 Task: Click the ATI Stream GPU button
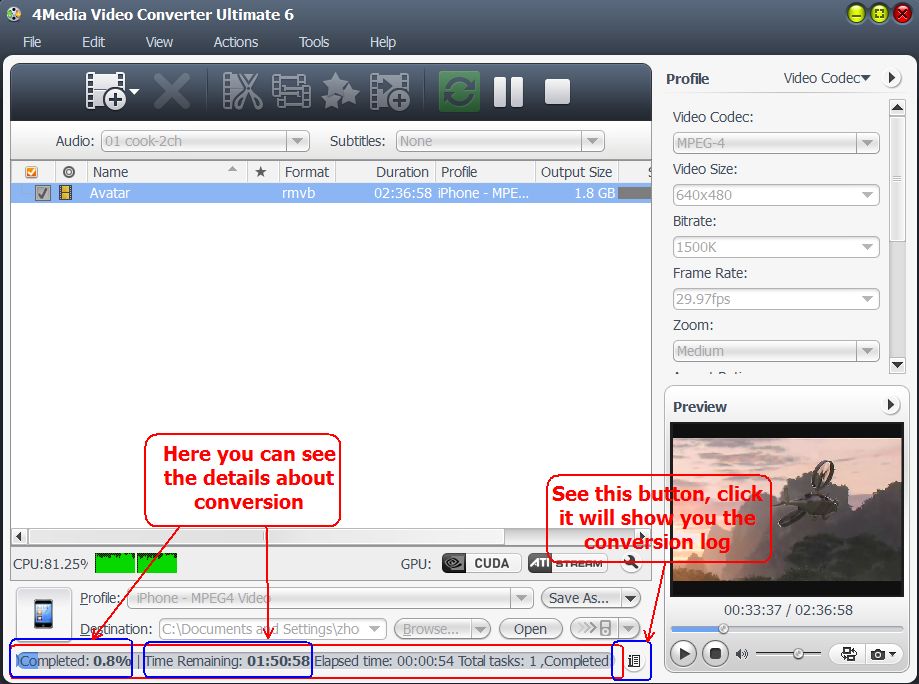click(x=567, y=563)
